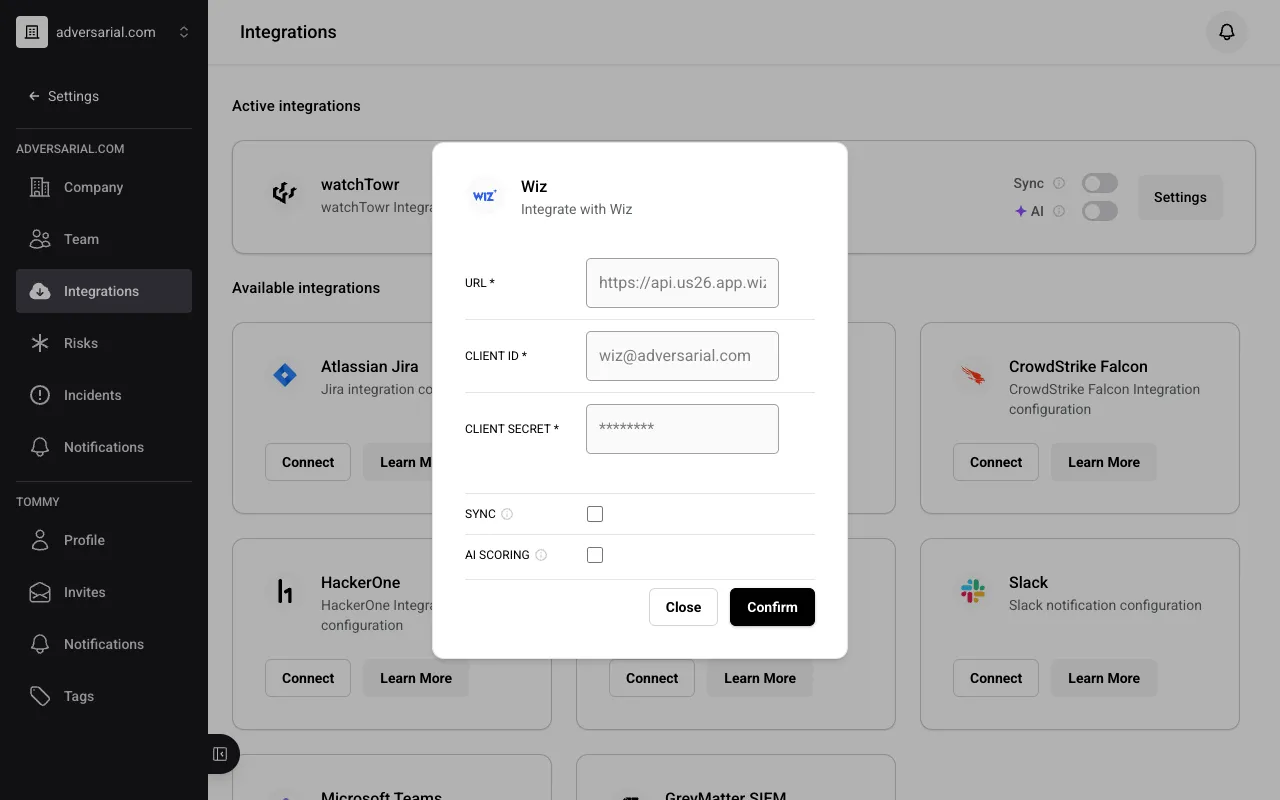Connect Slack

996,678
